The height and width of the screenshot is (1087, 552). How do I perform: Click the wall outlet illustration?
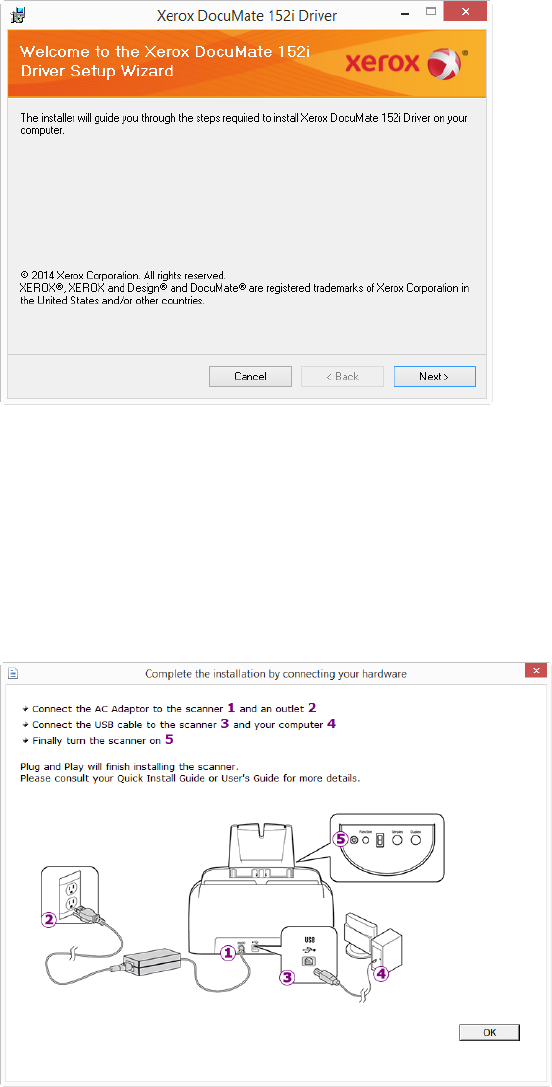71,895
